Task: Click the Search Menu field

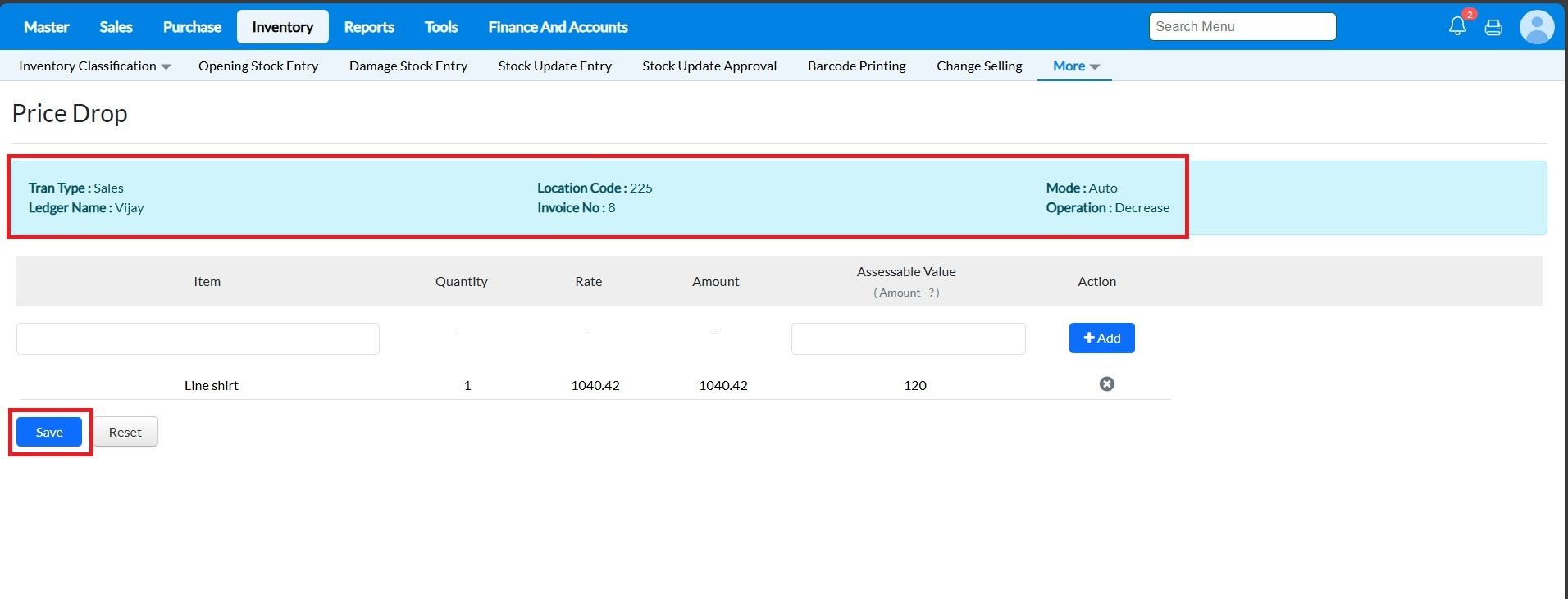Action: pos(1242,27)
